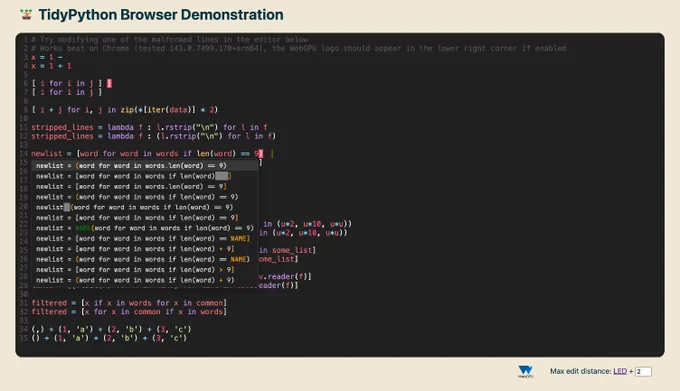Click line 31 'filtered = [x if x in words'
The width and height of the screenshot is (680, 391).
pos(129,303)
